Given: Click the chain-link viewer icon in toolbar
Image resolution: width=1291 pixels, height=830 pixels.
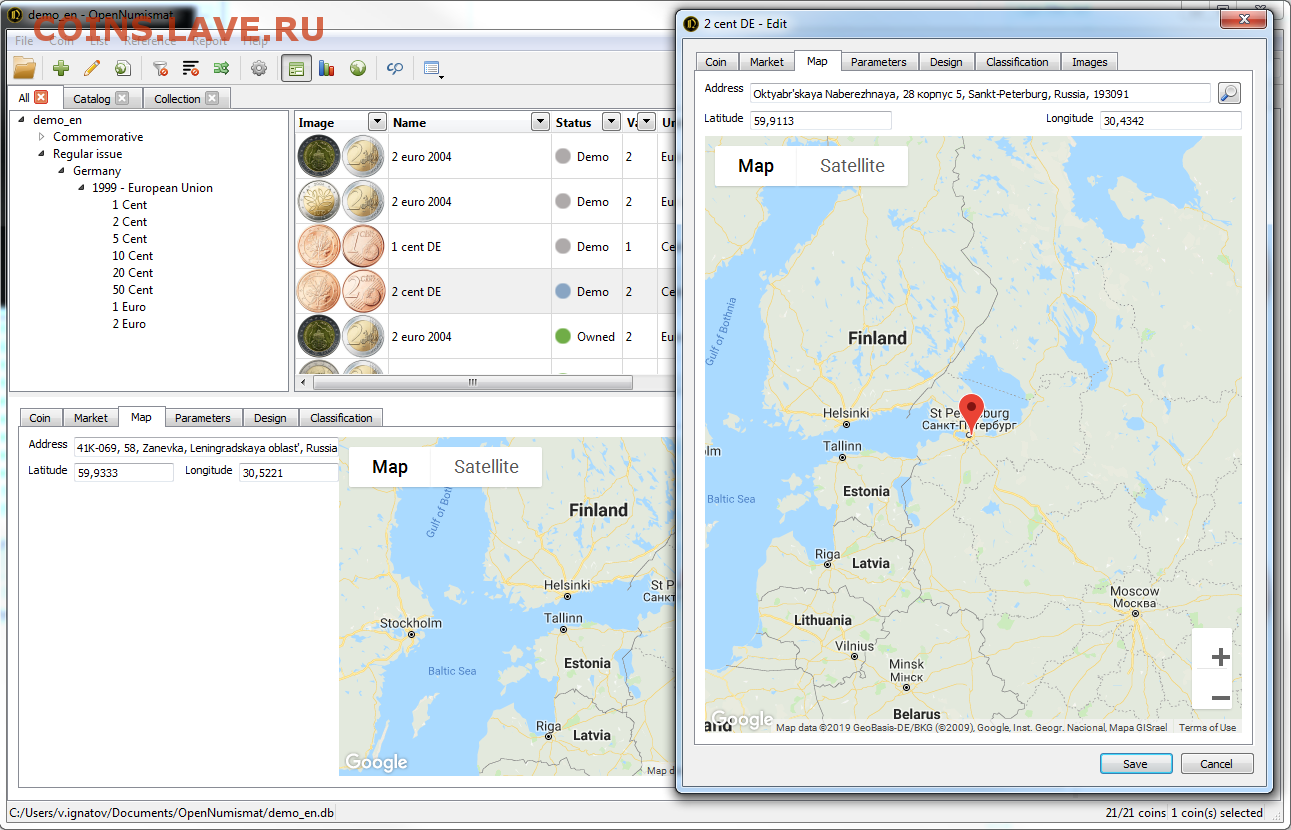Looking at the screenshot, I should coord(395,68).
